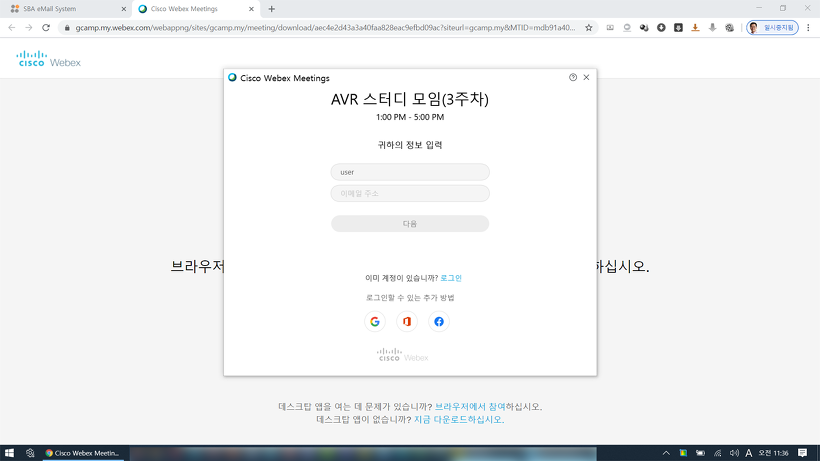Open the notification center icon
This screenshot has height=461, width=820.
pyautogui.click(x=802, y=453)
